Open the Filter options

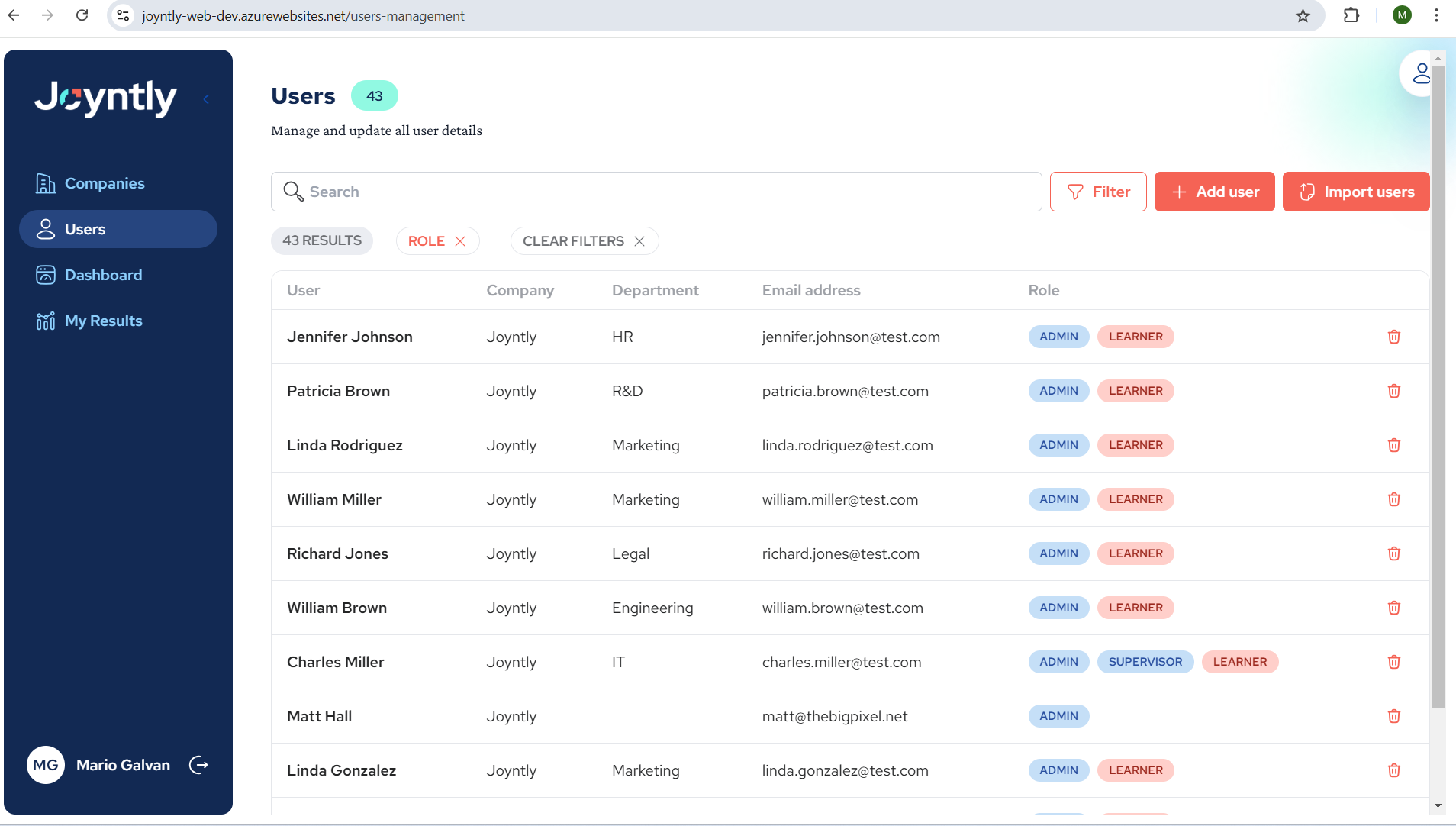[1097, 192]
